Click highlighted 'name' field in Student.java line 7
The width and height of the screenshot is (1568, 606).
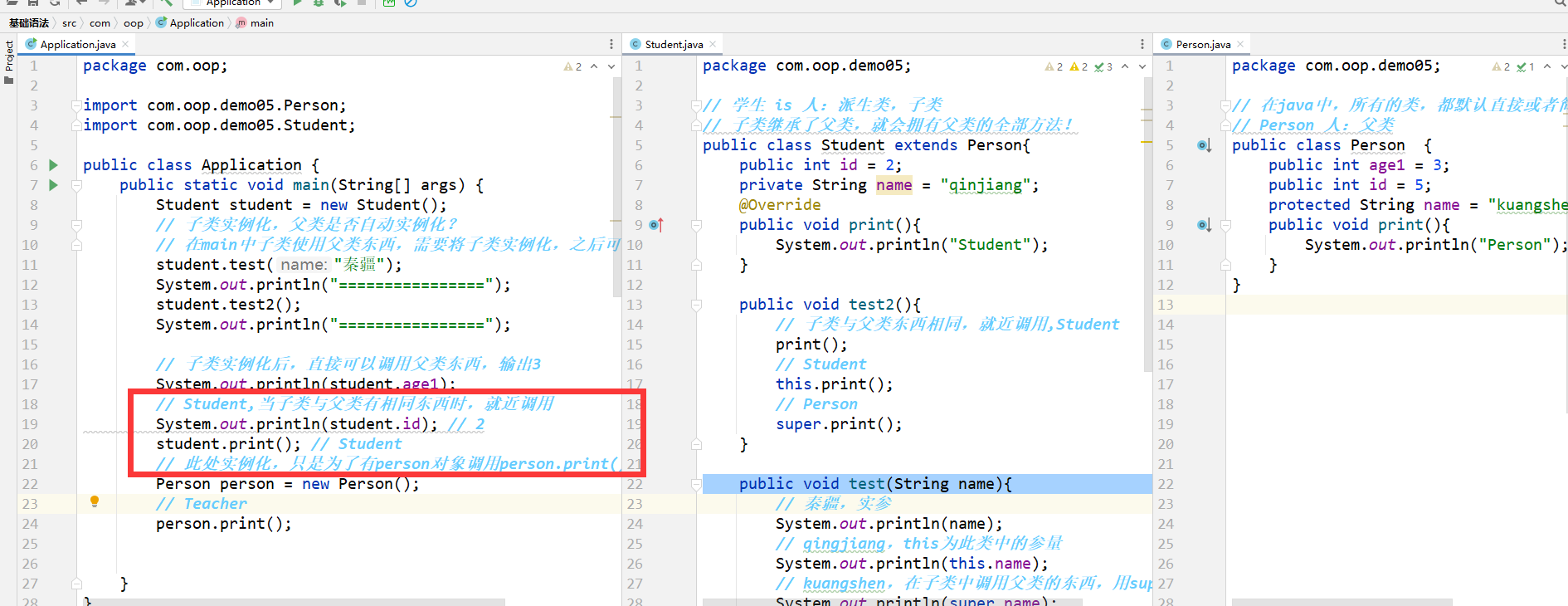[x=894, y=185]
